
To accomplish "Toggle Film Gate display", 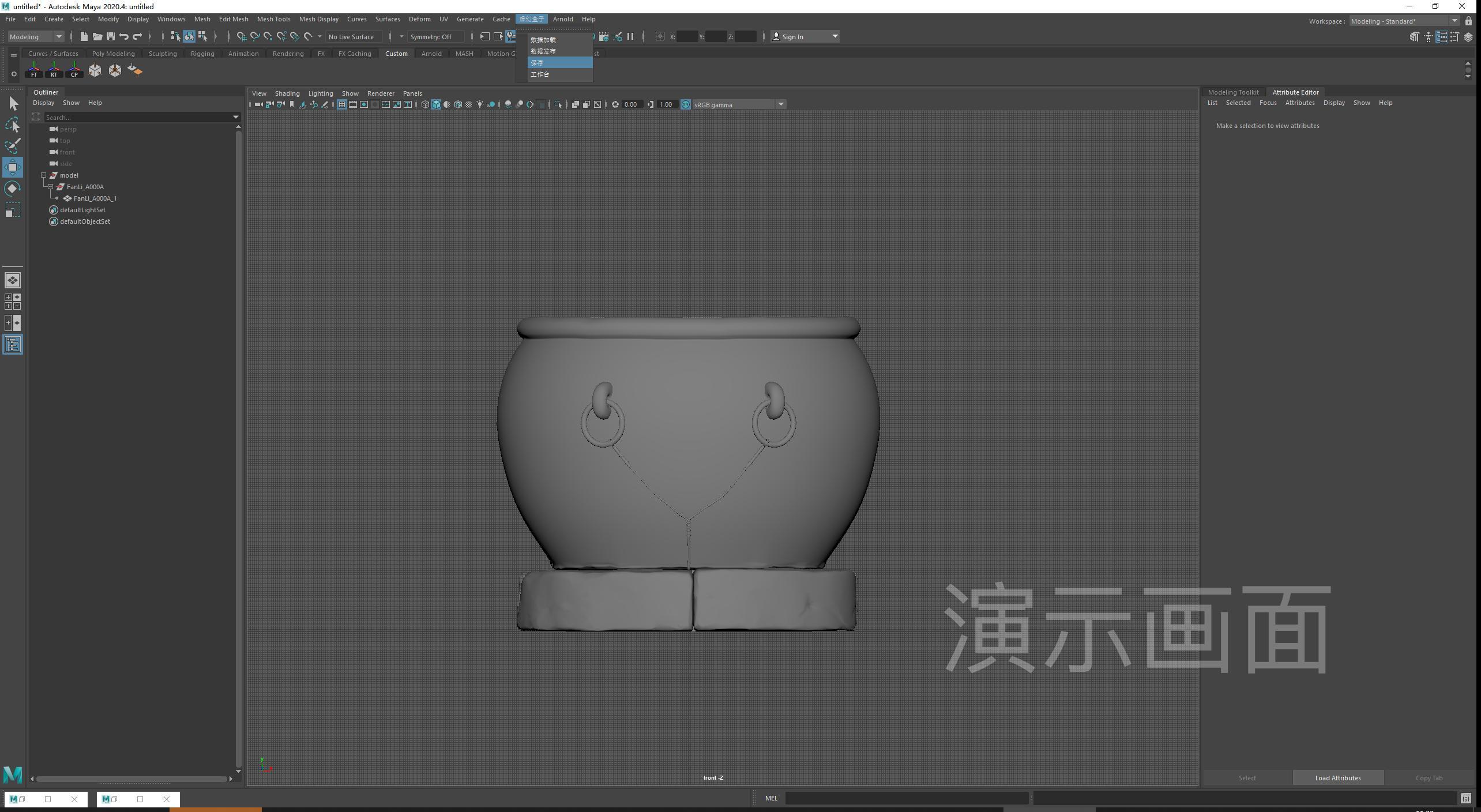I will pyautogui.click(x=353, y=104).
